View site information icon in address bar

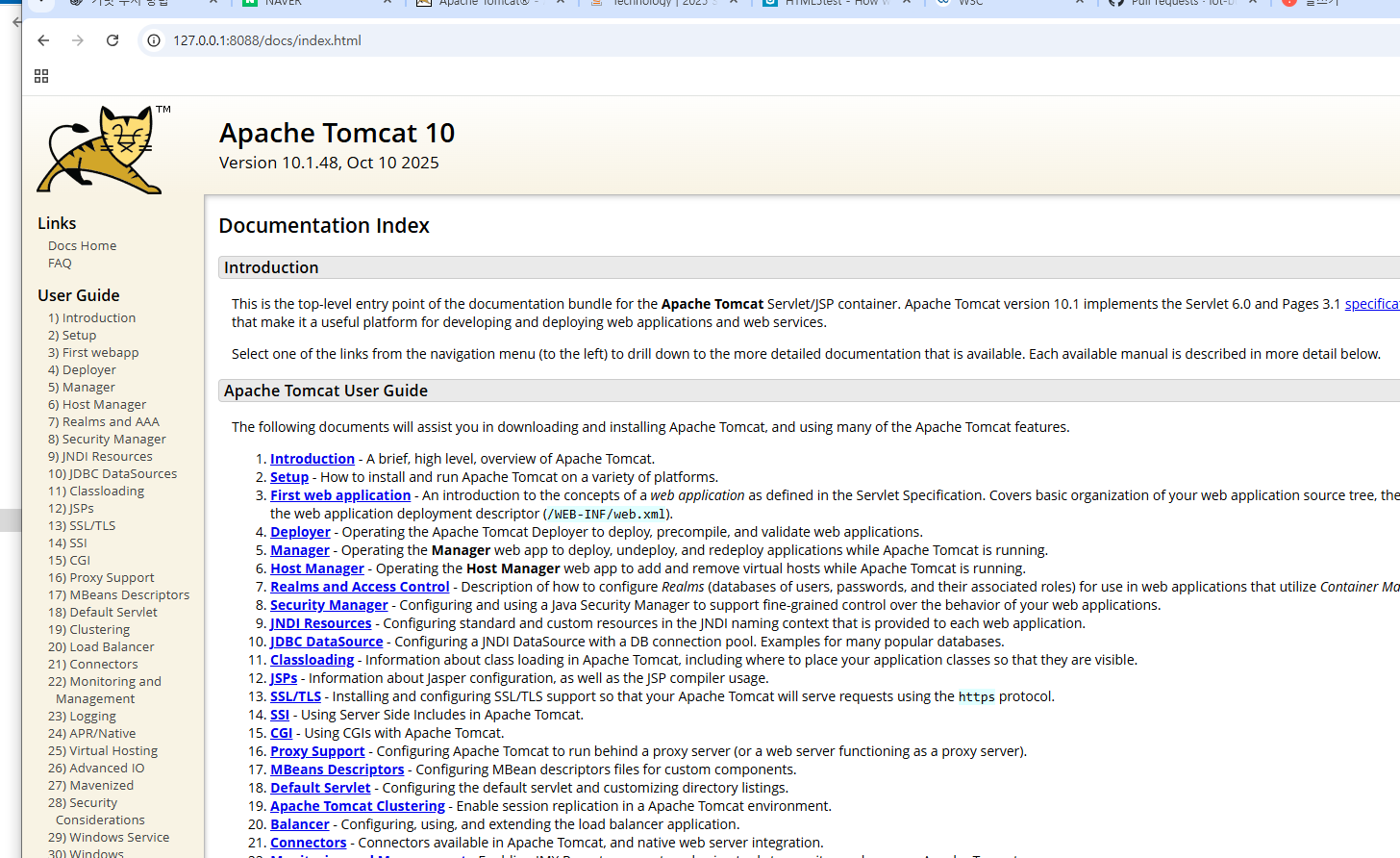(x=153, y=40)
